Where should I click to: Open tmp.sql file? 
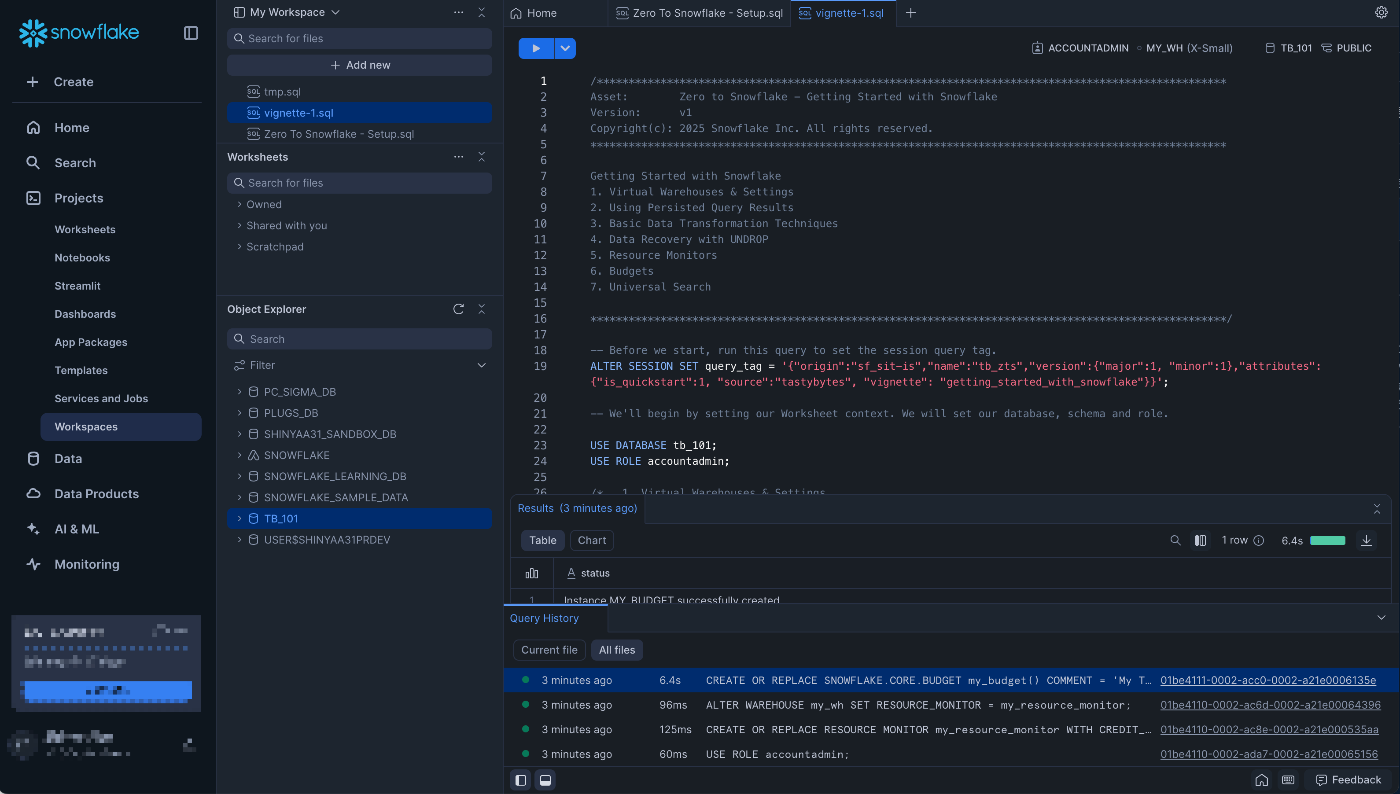[282, 92]
